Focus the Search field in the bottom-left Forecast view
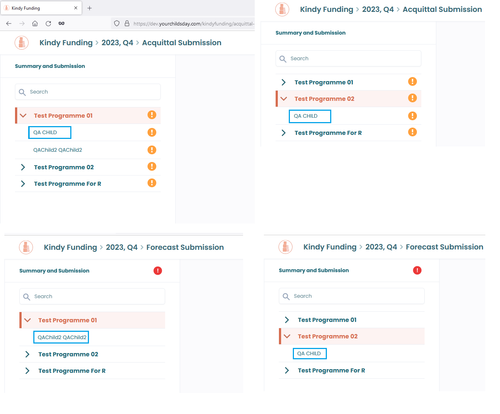This screenshot has width=500, height=414. pos(92,296)
